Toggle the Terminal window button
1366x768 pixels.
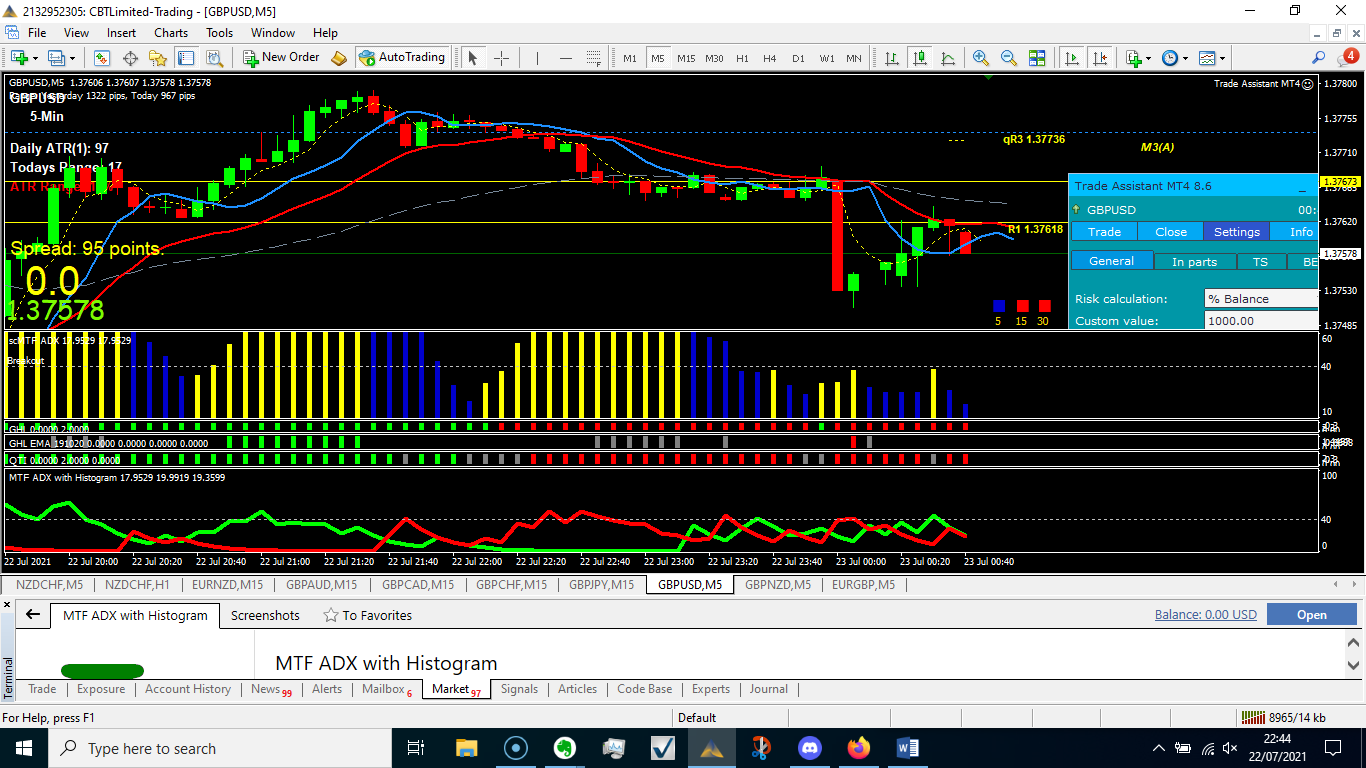[x=186, y=58]
